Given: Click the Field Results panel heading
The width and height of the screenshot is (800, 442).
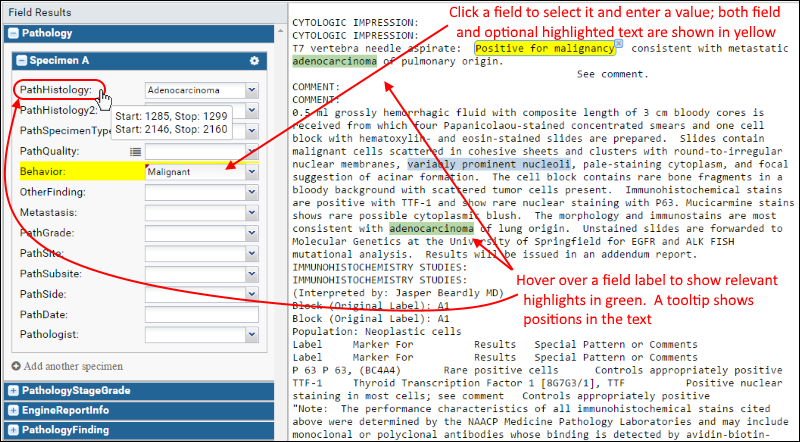Looking at the screenshot, I should (x=40, y=12).
